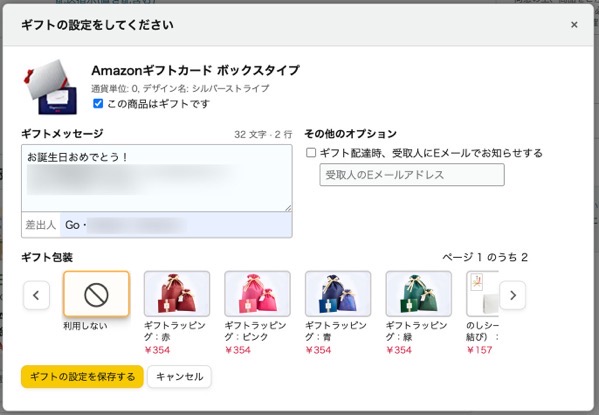Save settings with ギフトの設定を保存する button
Screen dimensions: 599x415
coord(82,377)
